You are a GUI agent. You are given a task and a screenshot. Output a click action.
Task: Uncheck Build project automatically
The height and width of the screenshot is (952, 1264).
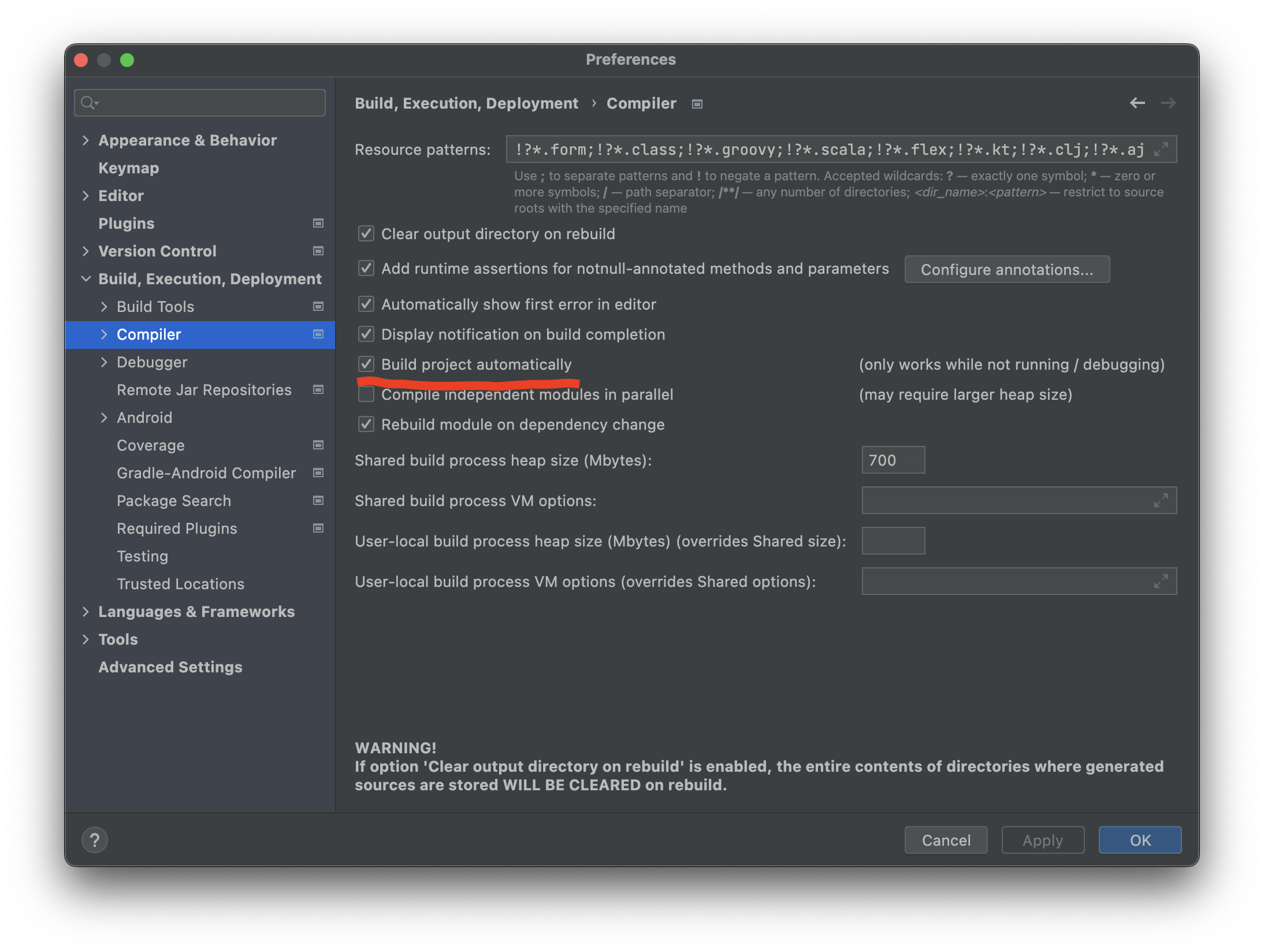pyautogui.click(x=366, y=364)
